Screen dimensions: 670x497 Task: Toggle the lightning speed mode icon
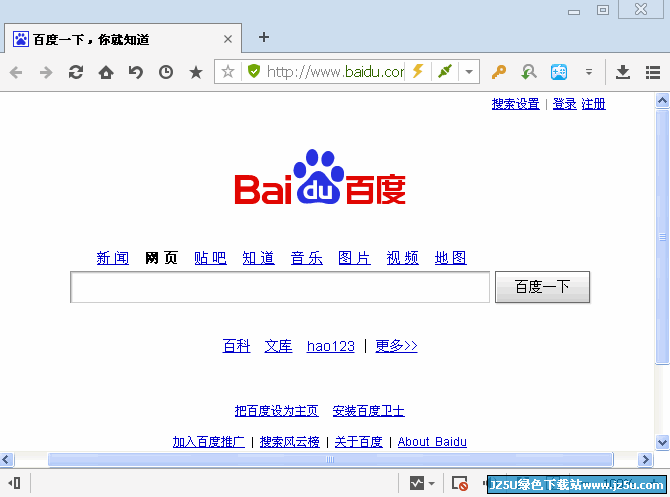pyautogui.click(x=418, y=71)
